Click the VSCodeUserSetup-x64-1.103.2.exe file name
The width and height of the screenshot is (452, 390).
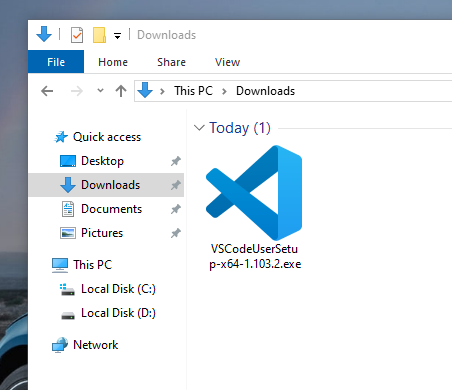click(255, 256)
